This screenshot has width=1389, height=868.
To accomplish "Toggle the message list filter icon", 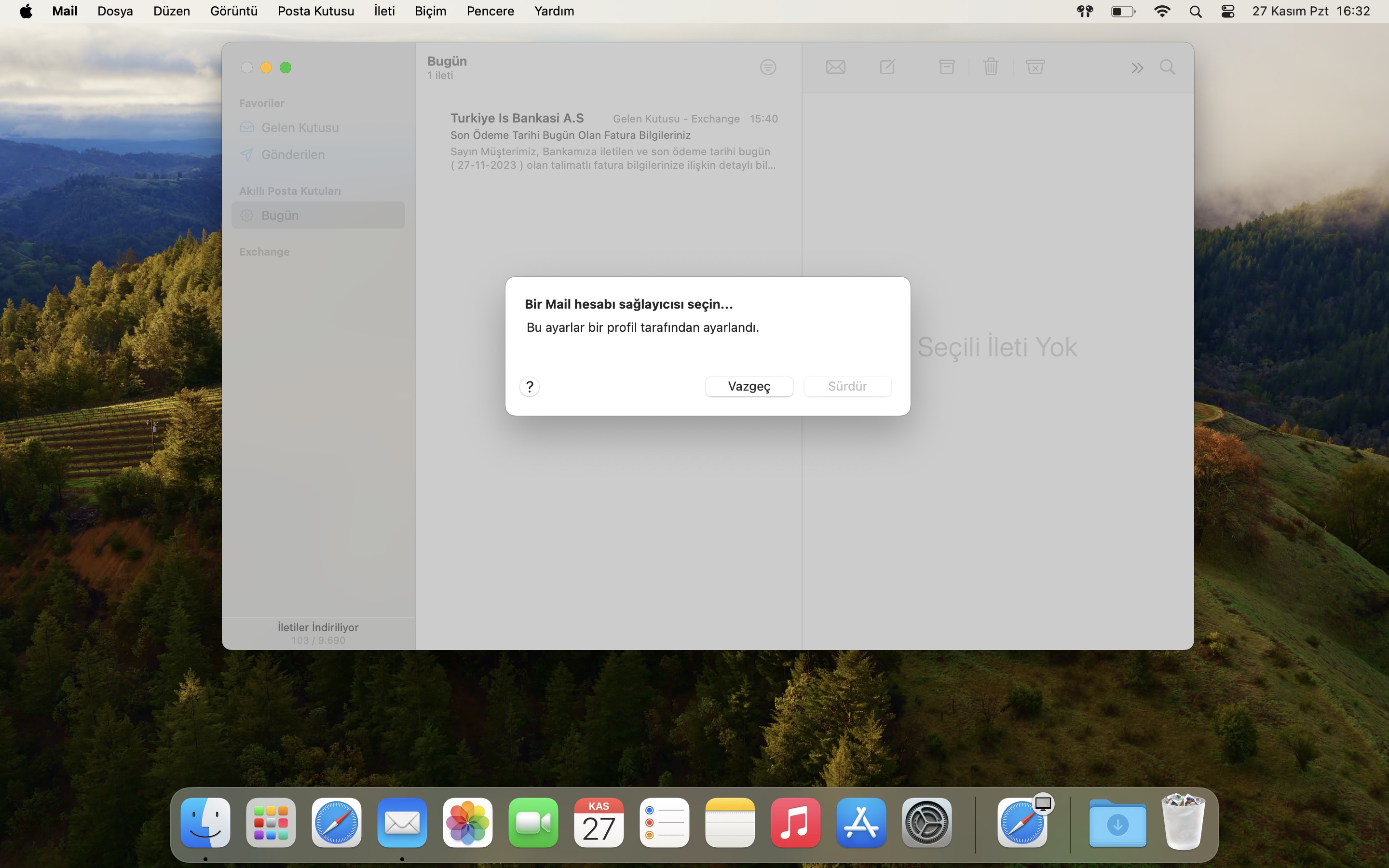I will [x=768, y=67].
